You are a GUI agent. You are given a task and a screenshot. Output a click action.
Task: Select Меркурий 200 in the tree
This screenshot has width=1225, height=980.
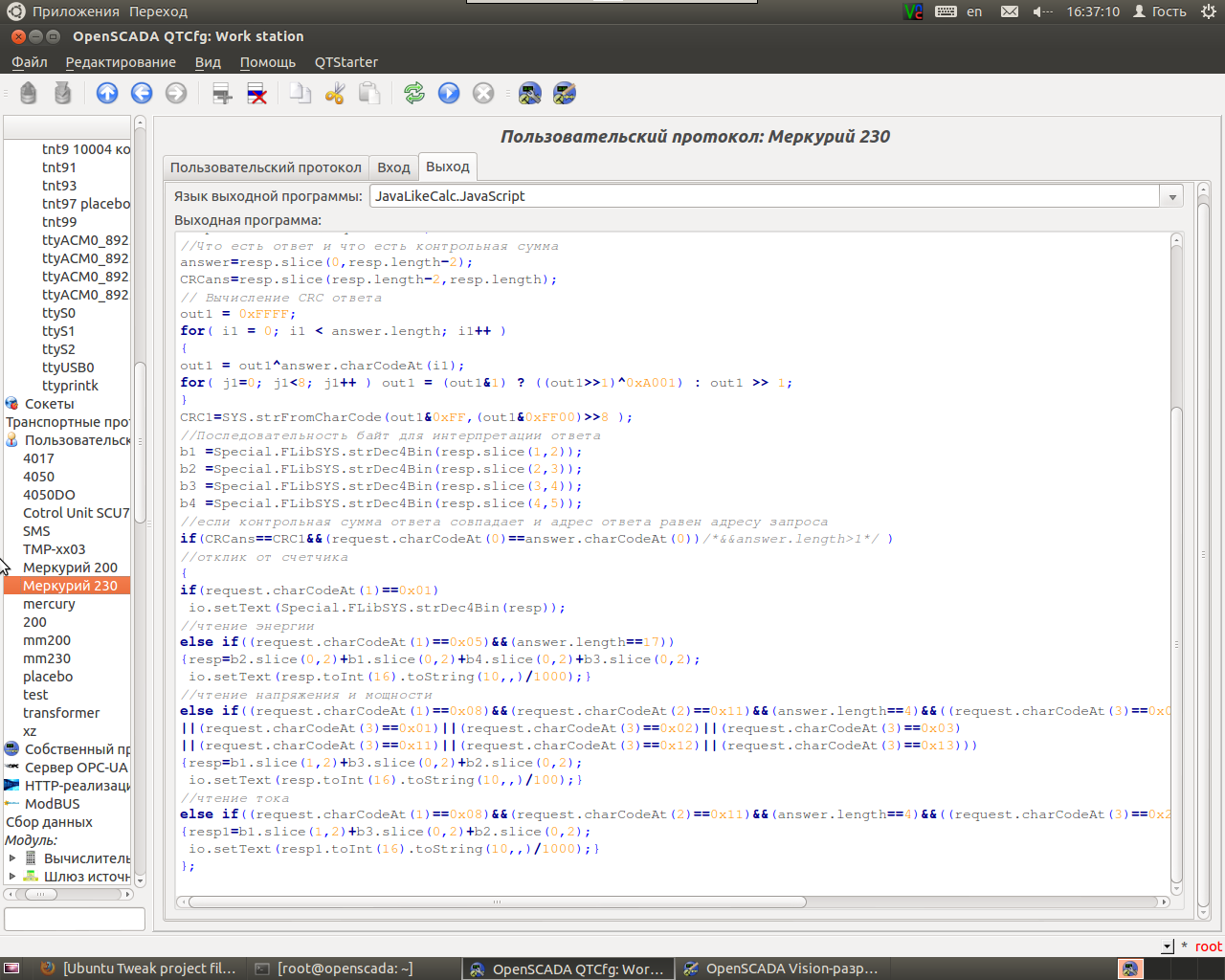70,568
